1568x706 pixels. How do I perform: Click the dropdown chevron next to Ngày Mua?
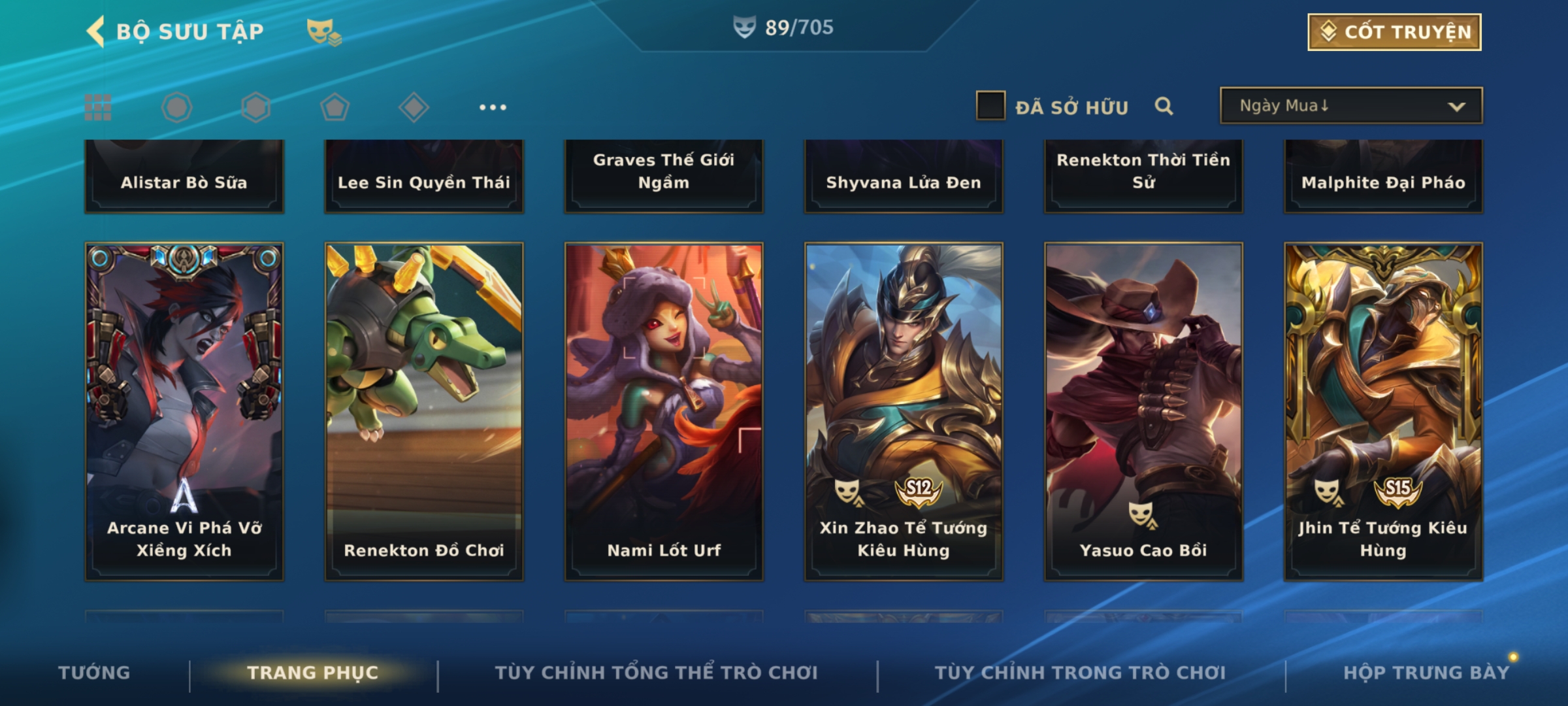pos(1456,107)
